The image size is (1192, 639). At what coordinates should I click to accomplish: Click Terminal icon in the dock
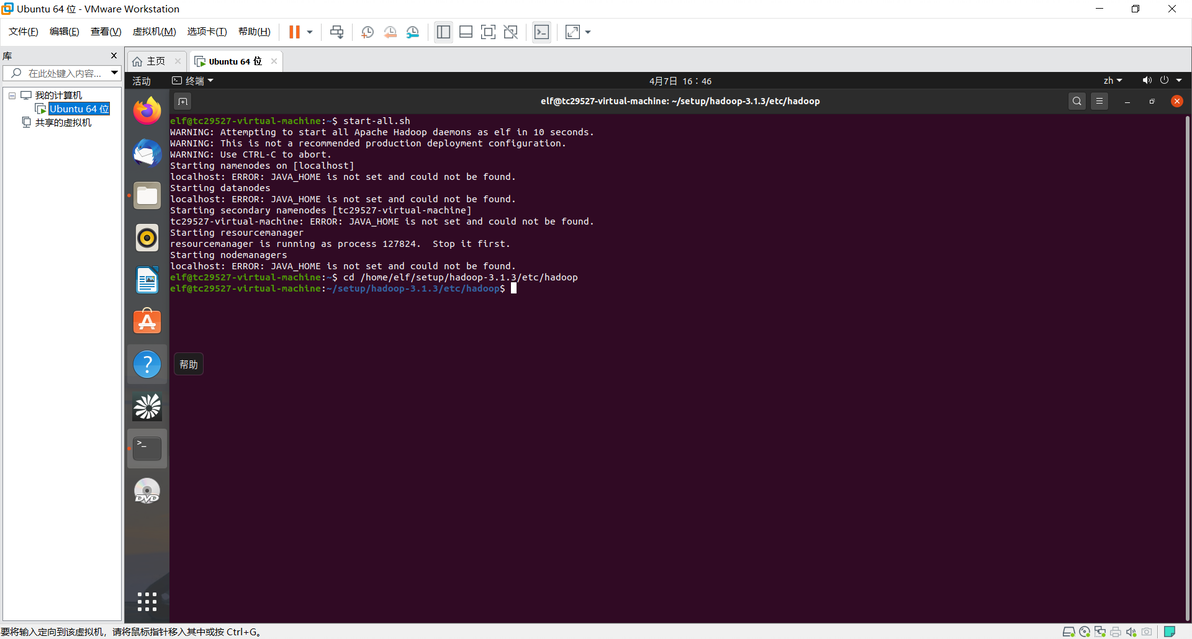click(147, 448)
